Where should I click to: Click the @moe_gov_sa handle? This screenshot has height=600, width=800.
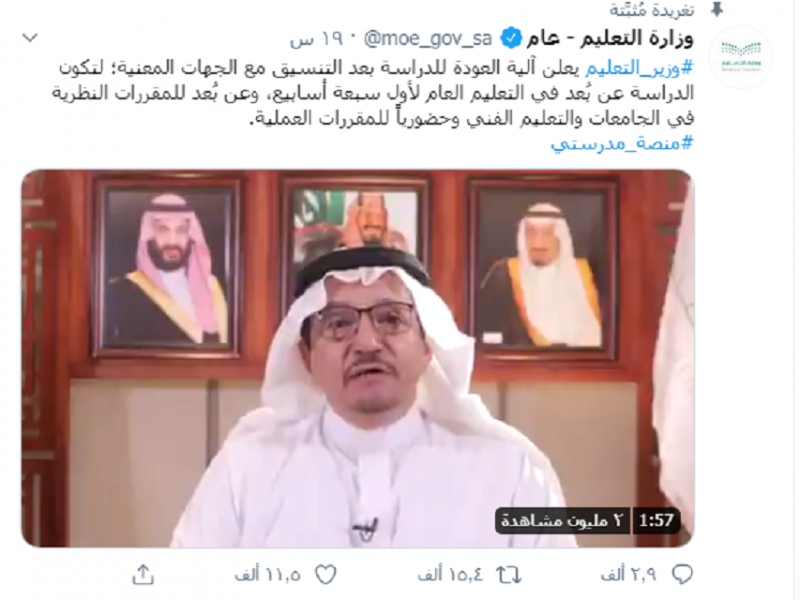click(428, 39)
